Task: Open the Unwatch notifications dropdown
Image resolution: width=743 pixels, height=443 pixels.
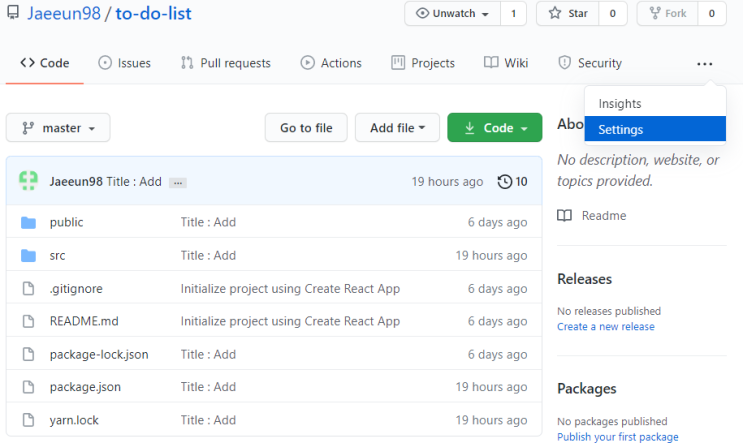Action: click(452, 14)
